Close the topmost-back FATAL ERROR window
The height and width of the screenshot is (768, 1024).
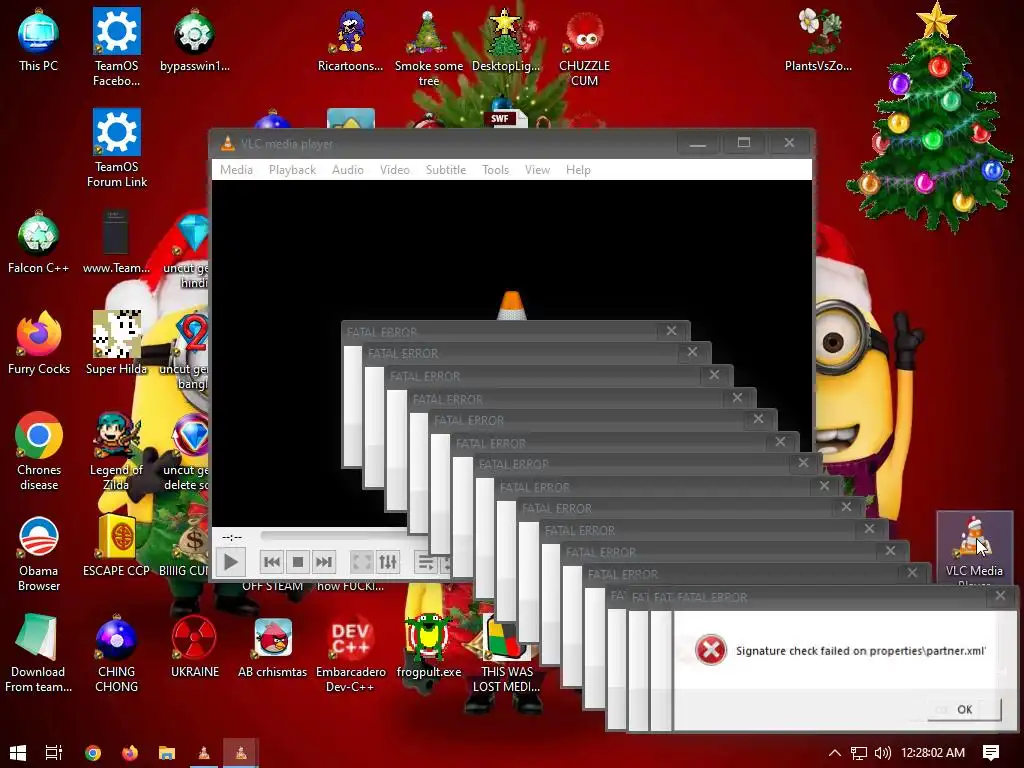point(671,330)
